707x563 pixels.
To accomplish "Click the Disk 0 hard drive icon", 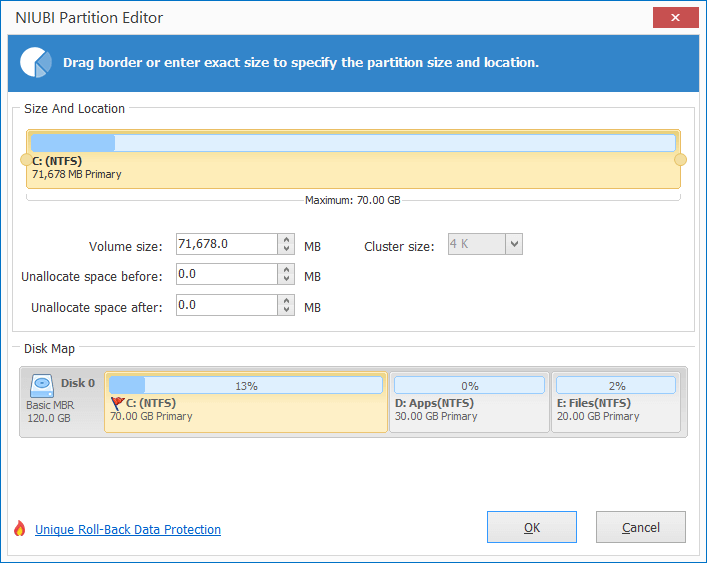I will coord(41,386).
